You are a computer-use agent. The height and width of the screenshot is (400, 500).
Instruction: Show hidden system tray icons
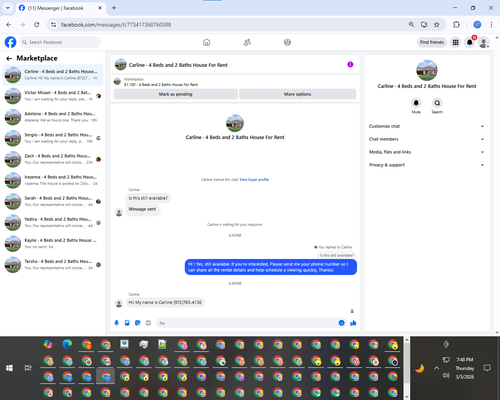point(436,368)
